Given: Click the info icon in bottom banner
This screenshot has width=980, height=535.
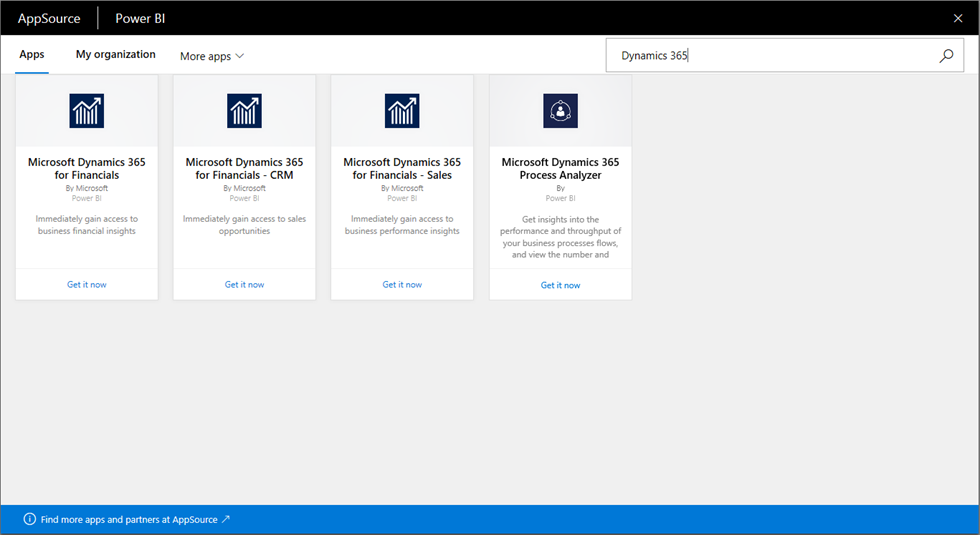Looking at the screenshot, I should pyautogui.click(x=30, y=519).
